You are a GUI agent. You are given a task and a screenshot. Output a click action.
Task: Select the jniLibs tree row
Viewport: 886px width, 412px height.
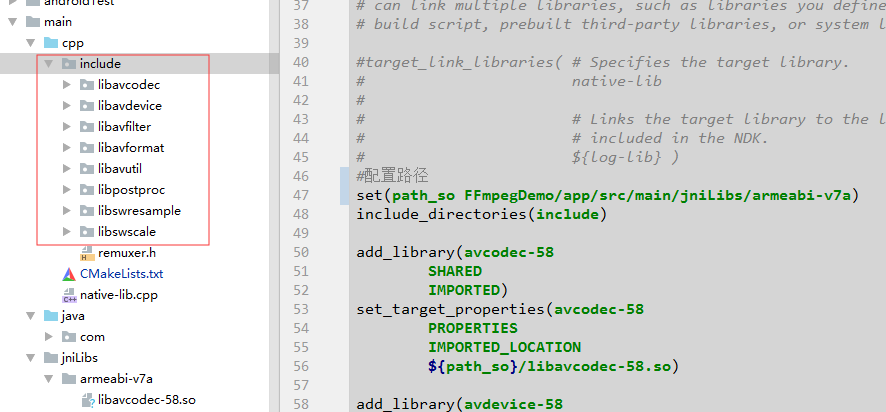pos(80,358)
